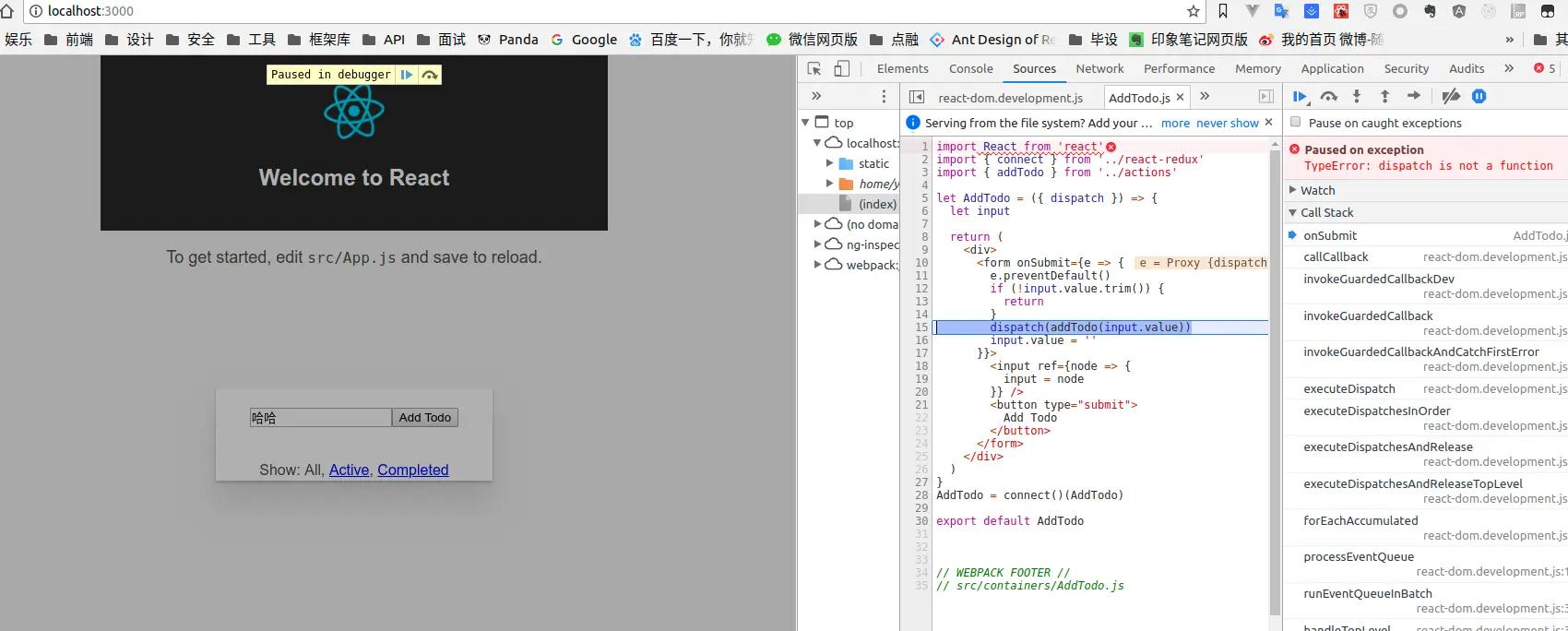The height and width of the screenshot is (631, 1568).
Task: Switch to the Console tab
Action: [x=970, y=69]
